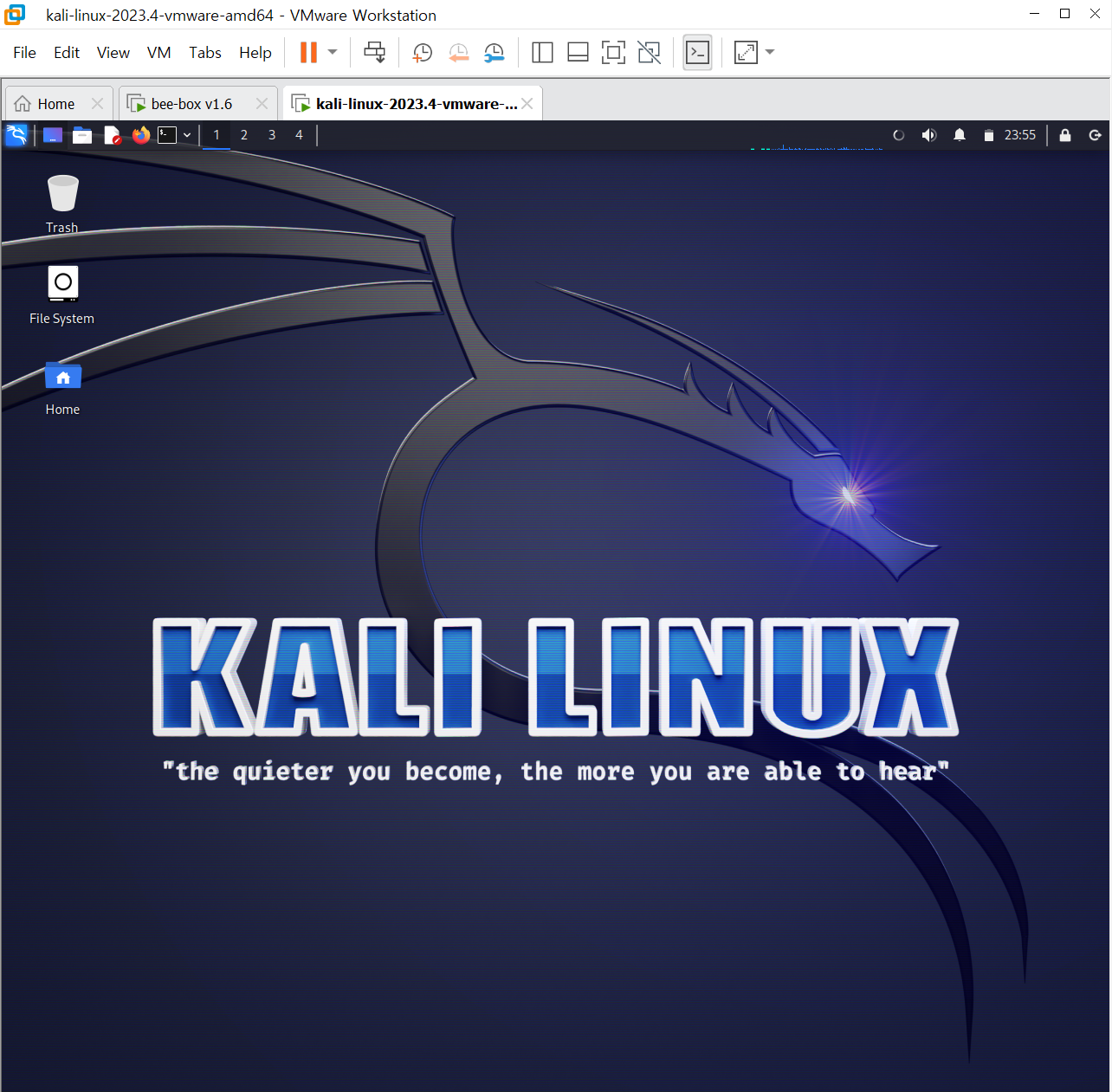
Task: Close the Home tab
Action: pyautogui.click(x=97, y=104)
